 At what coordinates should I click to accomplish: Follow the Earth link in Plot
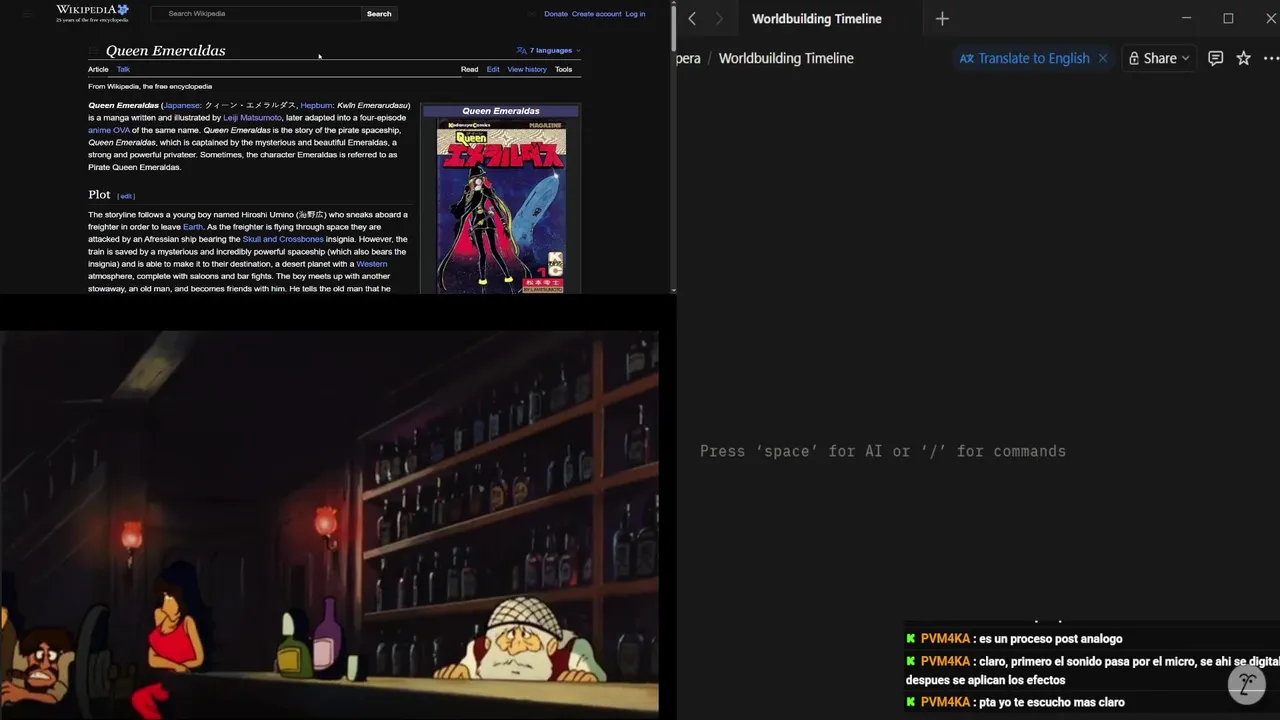(193, 227)
